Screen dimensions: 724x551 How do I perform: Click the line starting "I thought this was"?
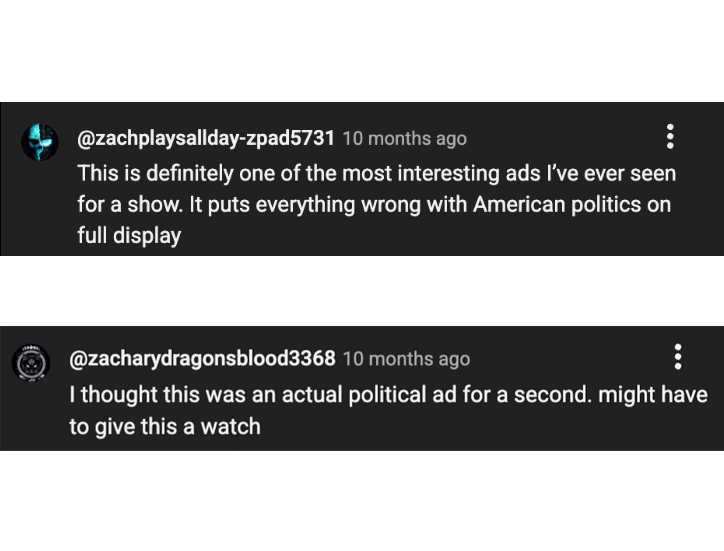tap(388, 395)
